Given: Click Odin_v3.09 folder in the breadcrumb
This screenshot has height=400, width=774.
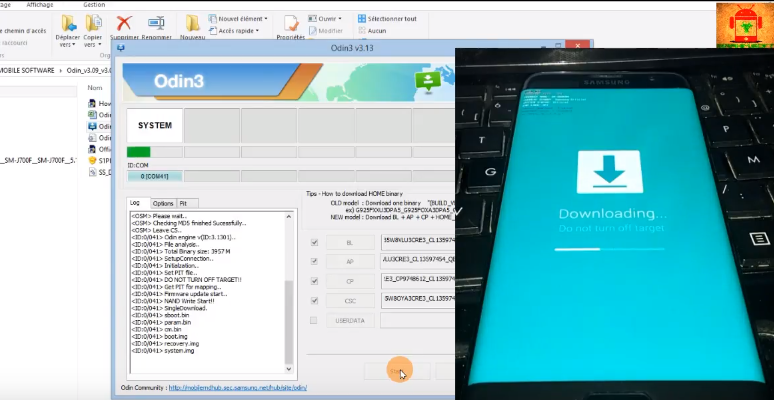Looking at the screenshot, I should click(89, 71).
